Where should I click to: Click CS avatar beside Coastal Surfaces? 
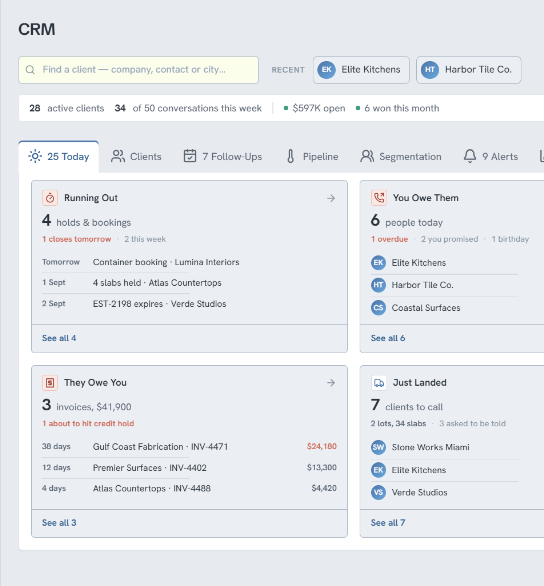[x=378, y=308]
